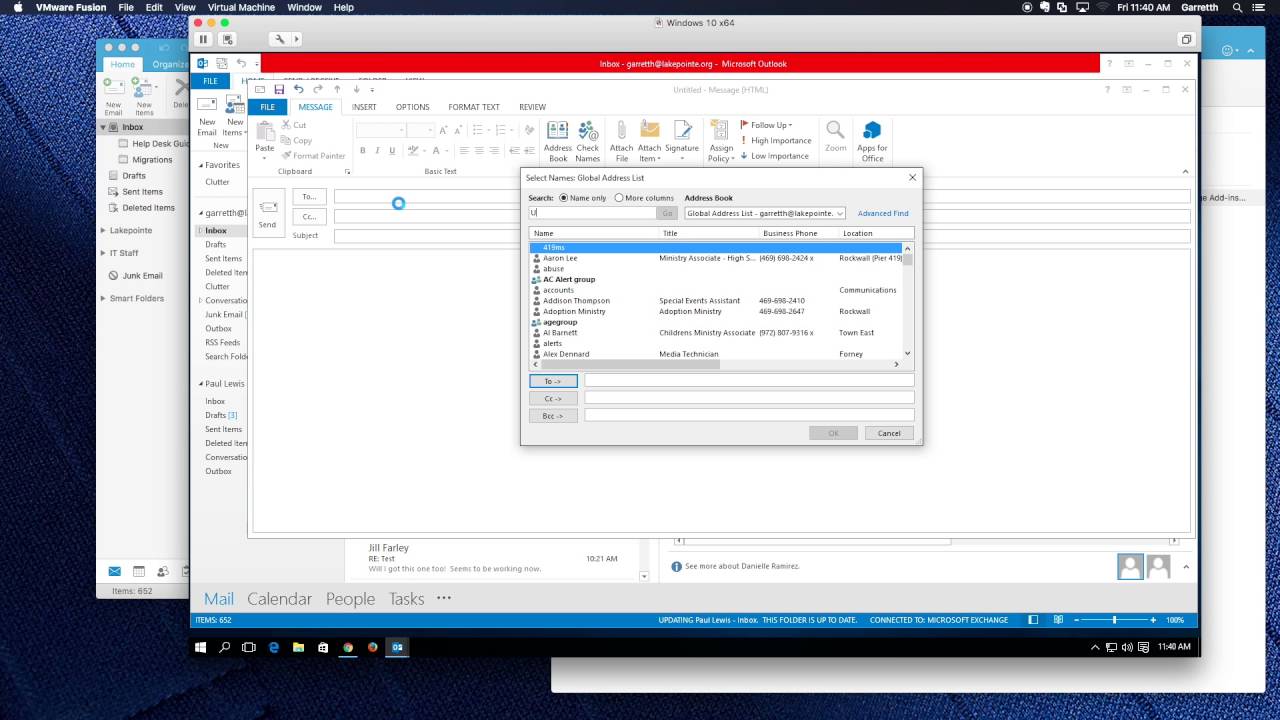
Task: Expand Smart Folders in Mac Outlook
Action: (103, 298)
